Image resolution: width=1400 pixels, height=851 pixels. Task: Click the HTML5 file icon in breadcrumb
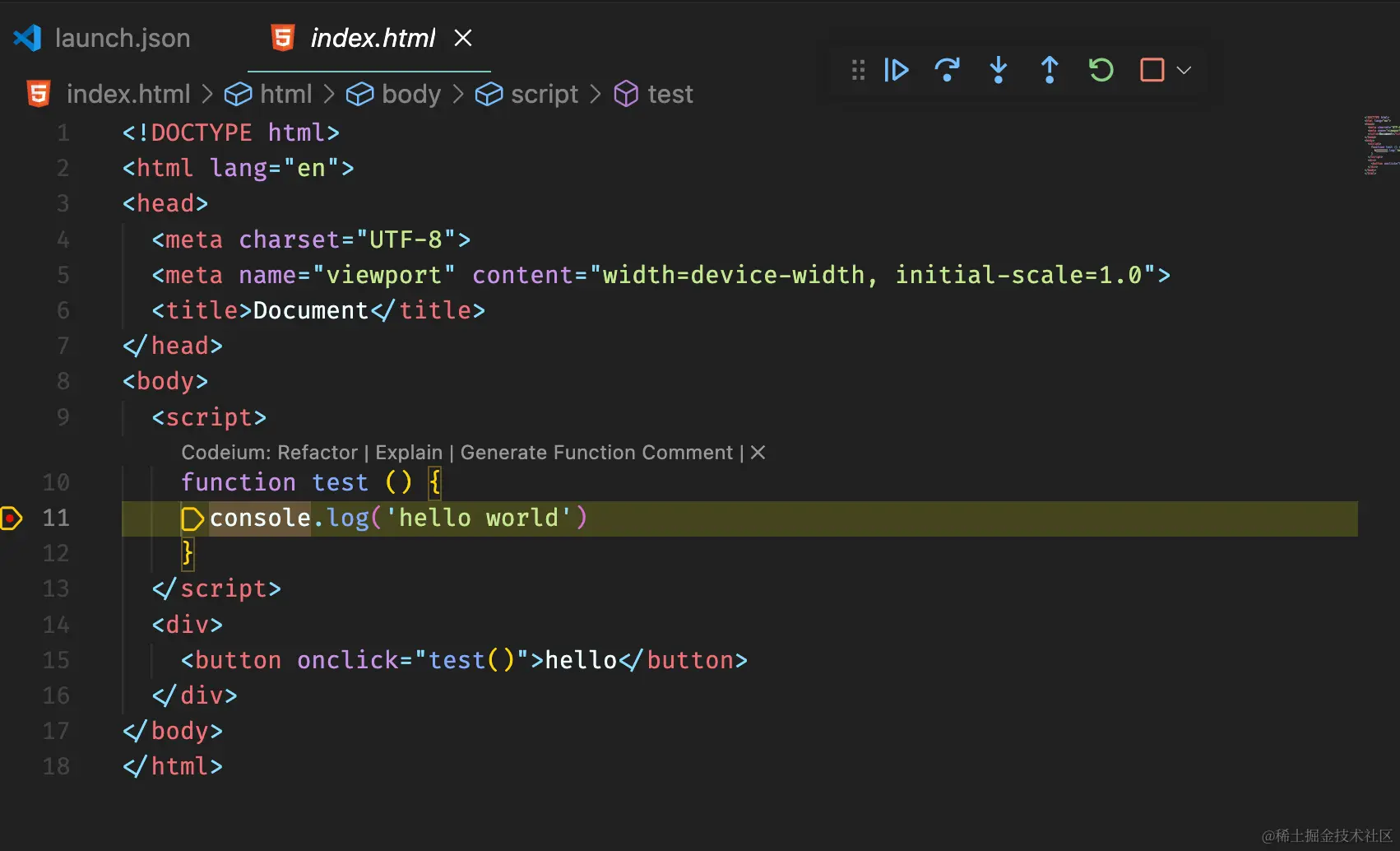[x=39, y=94]
